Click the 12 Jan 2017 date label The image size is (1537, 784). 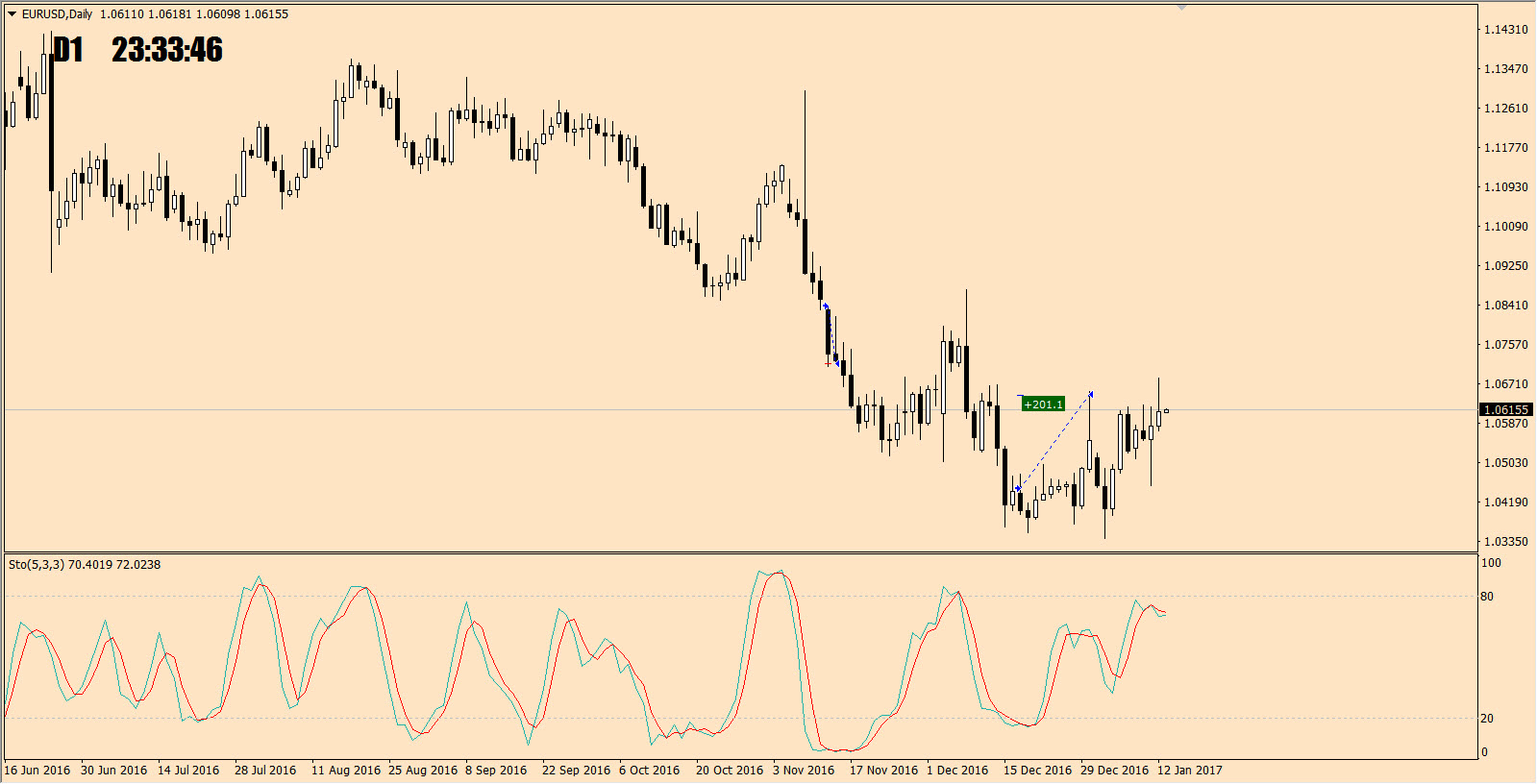pos(1190,771)
